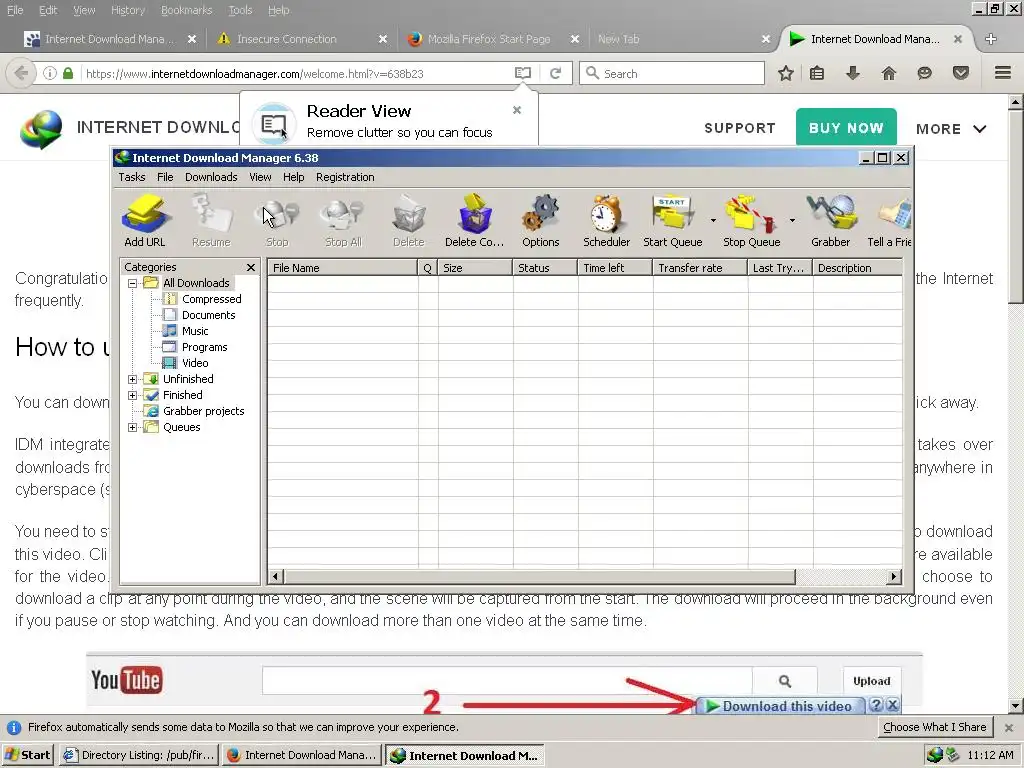The height and width of the screenshot is (768, 1024).
Task: Sort by File Name column header
Action: click(342, 268)
